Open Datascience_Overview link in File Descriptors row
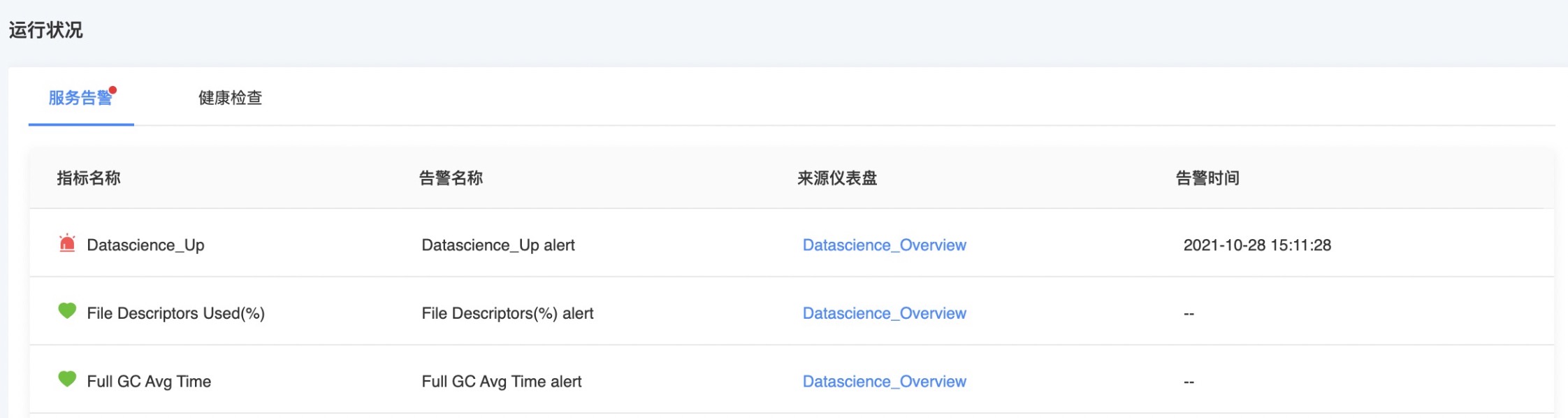 tap(884, 313)
